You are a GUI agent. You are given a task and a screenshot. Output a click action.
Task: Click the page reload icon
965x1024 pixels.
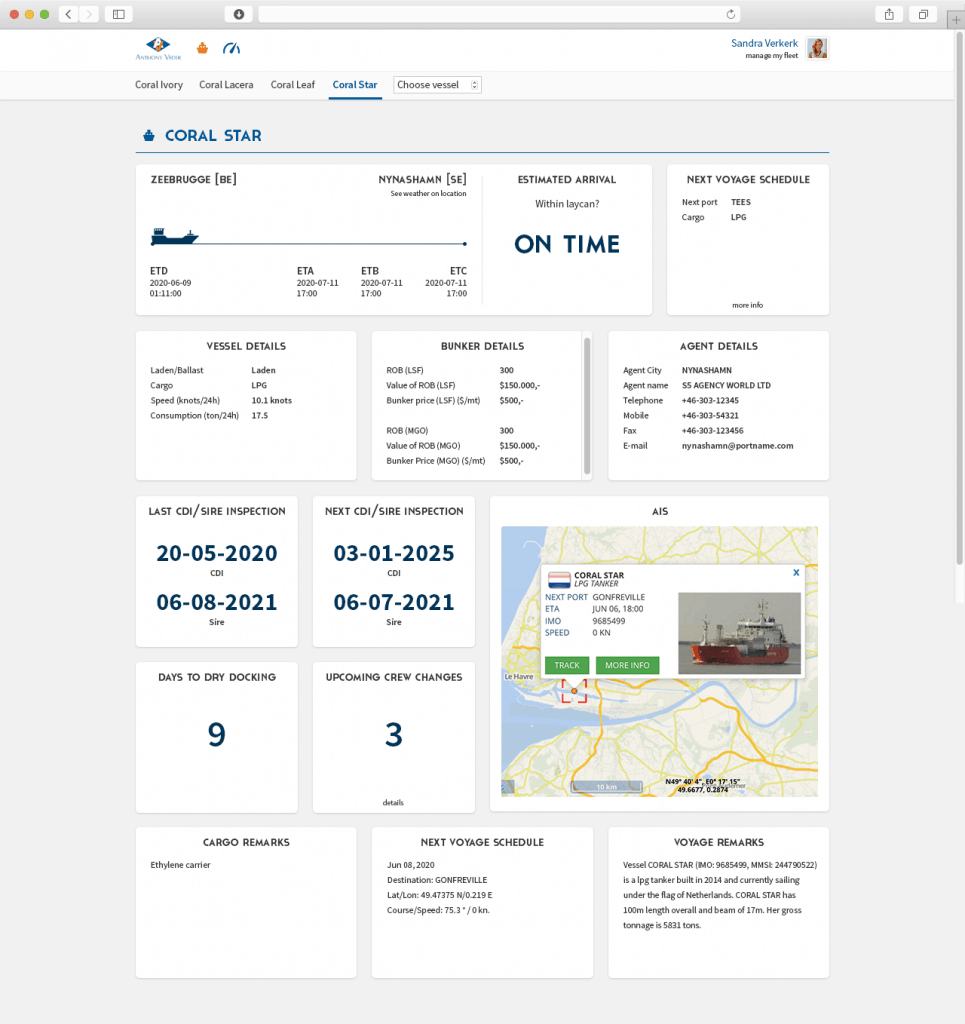731,14
